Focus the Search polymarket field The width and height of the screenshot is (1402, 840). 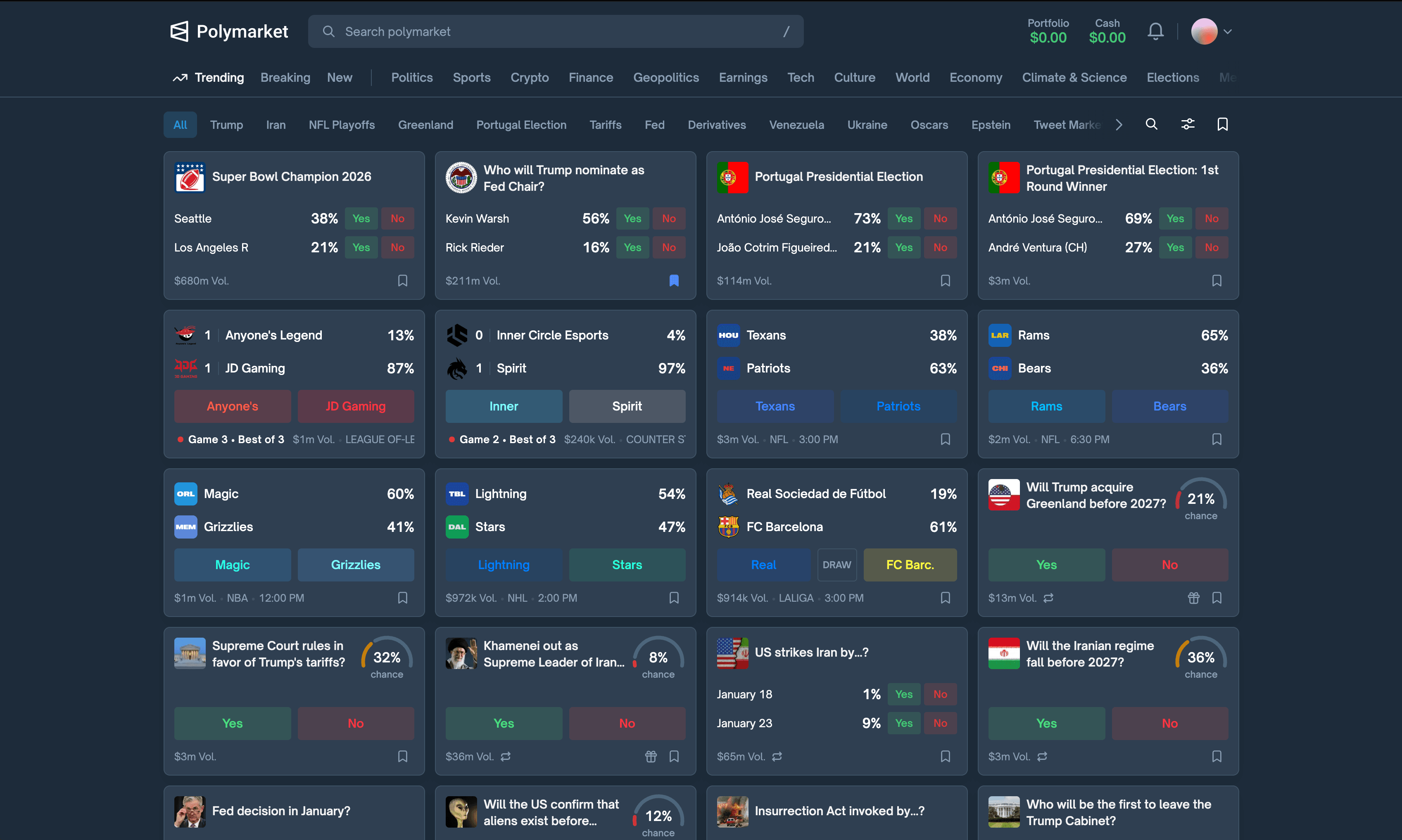tap(555, 32)
